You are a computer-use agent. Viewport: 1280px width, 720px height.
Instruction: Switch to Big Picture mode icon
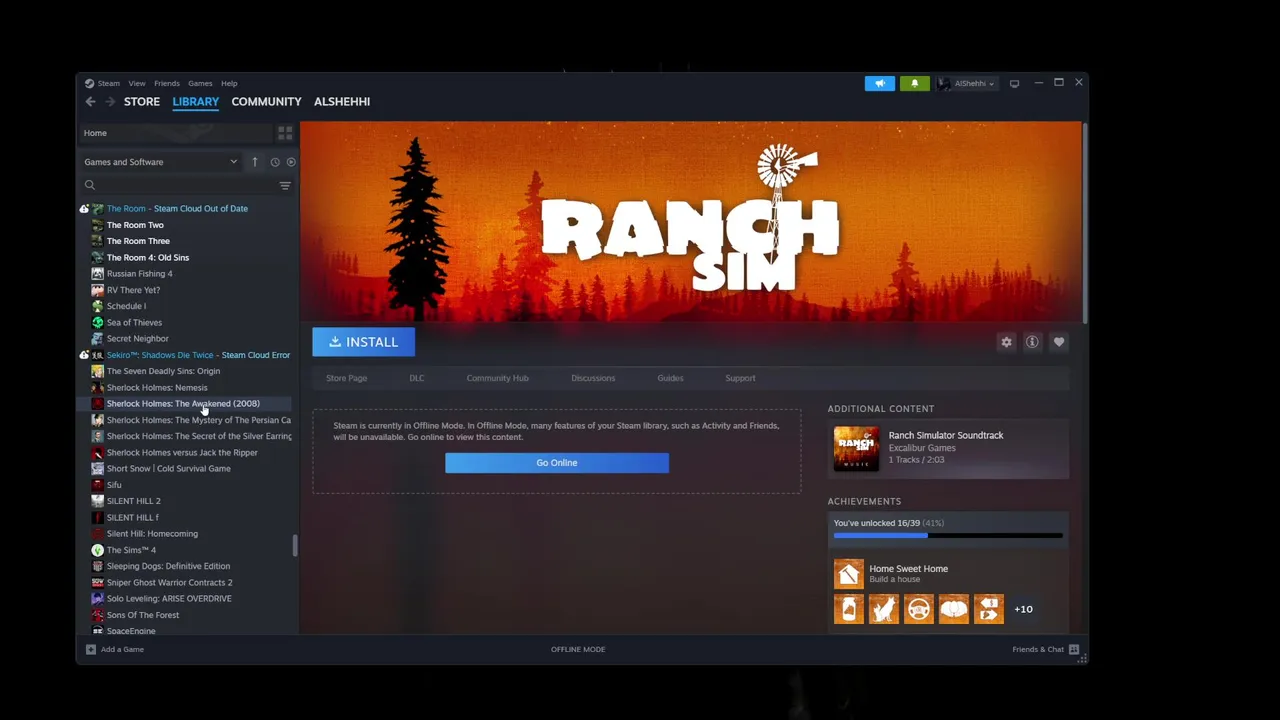point(1014,84)
